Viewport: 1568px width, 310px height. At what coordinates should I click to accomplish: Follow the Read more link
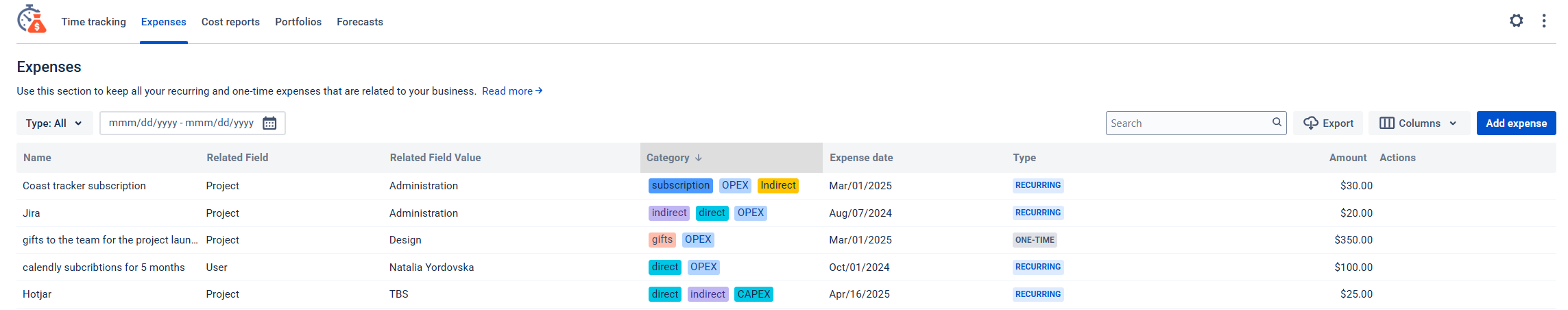click(x=512, y=91)
